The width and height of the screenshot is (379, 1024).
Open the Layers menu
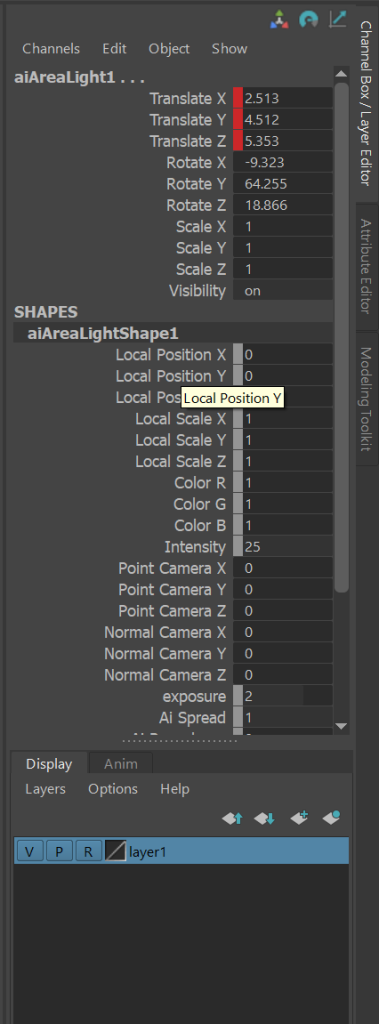coord(46,789)
